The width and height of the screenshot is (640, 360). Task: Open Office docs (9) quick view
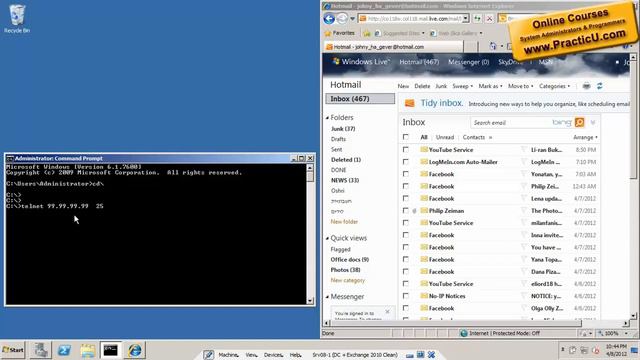[349, 259]
